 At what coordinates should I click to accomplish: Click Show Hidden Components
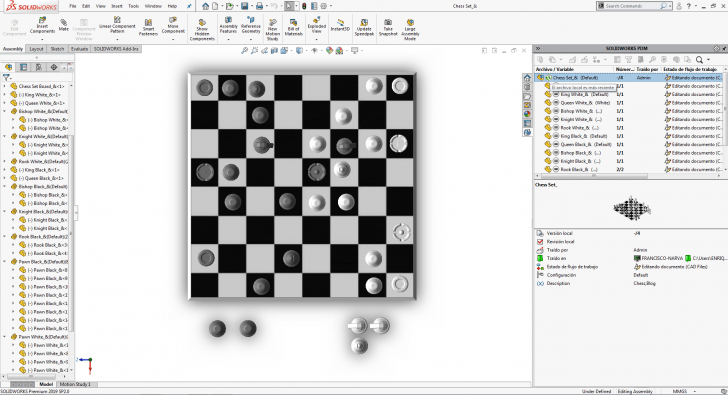pos(202,30)
